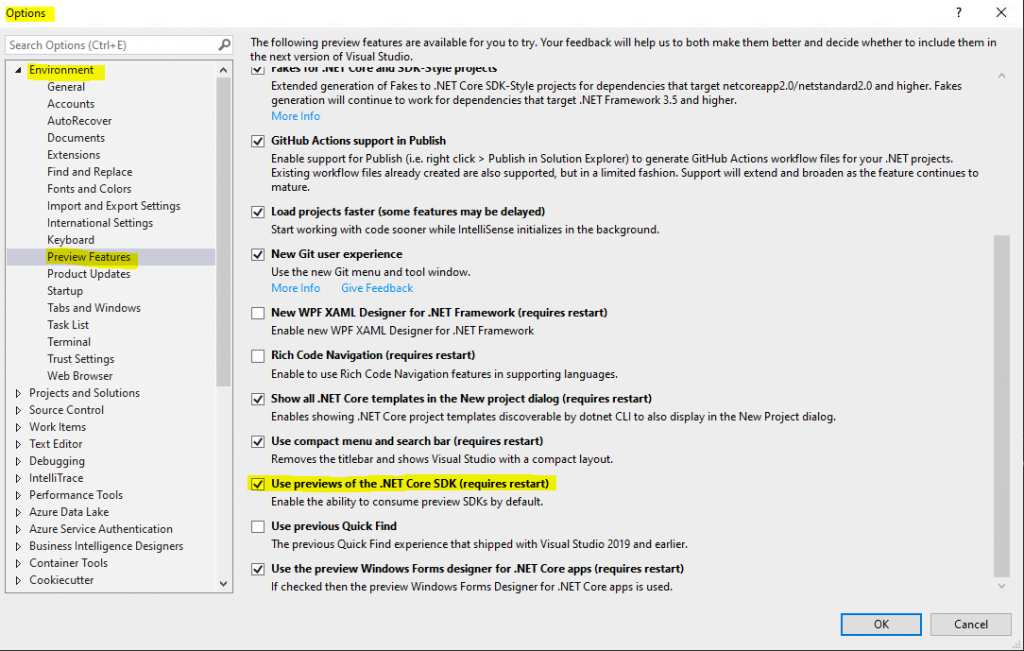The width and height of the screenshot is (1024, 651).
Task: Expand the Text Editor node
Action: click(x=18, y=444)
